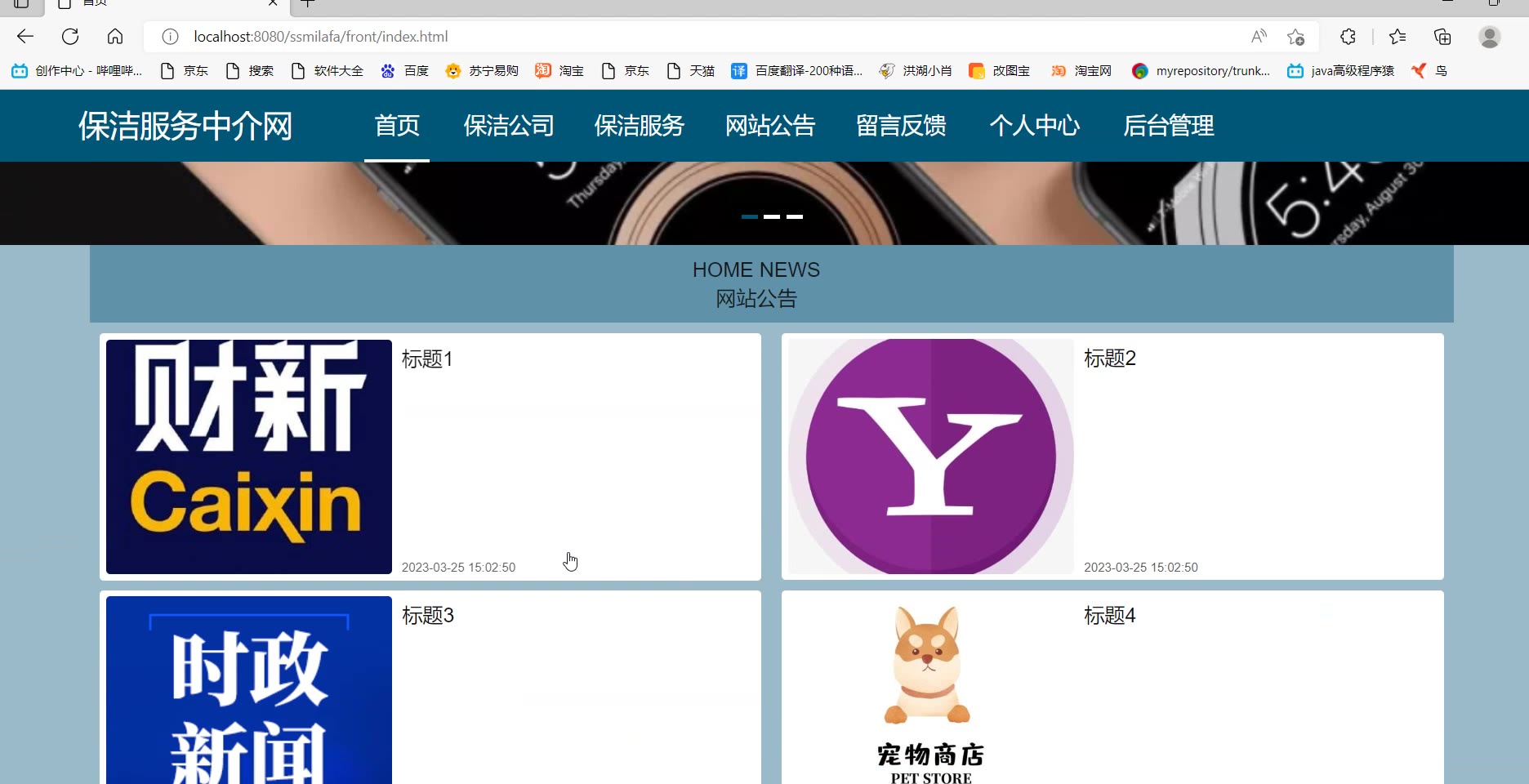Open the 洪湖小肖 bookmark

(916, 71)
